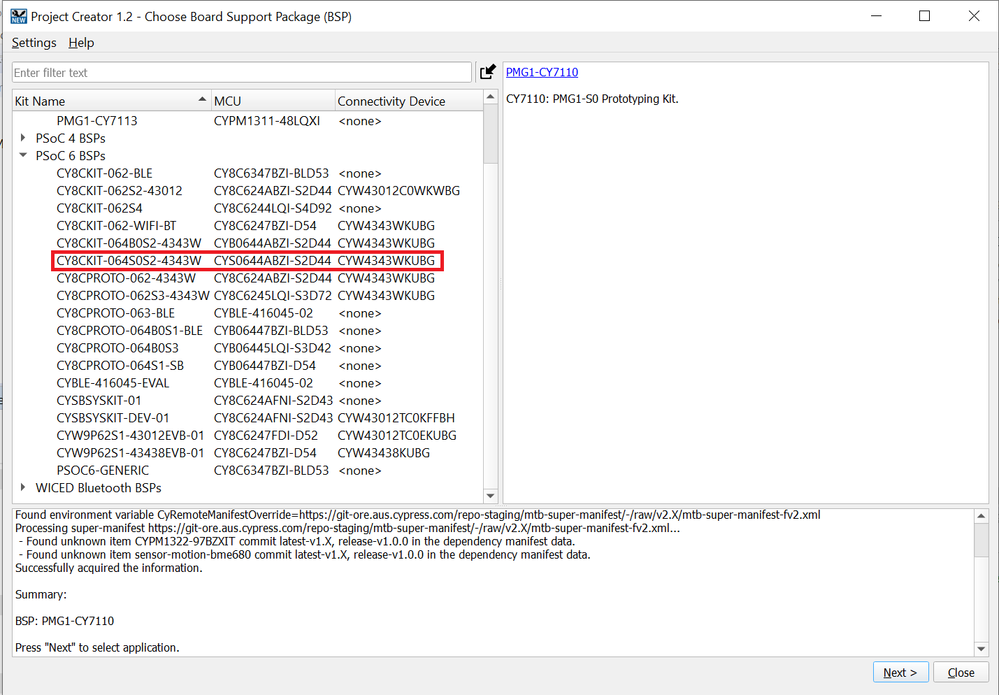Screen dimensions: 999x695
Task: Click connectivity cell CYW43012TC0KFFBH
Action: point(396,418)
